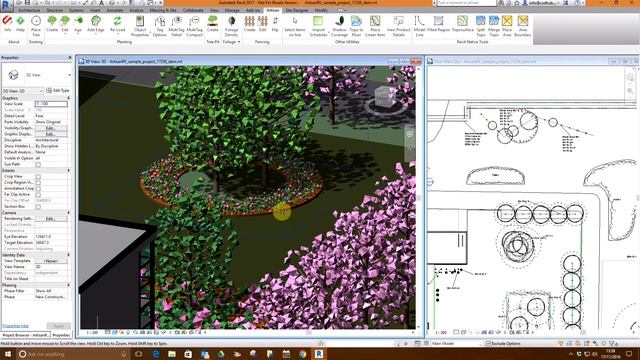Click the Topo to Floor tool
Screen dimensions: 640x360
pos(356,26)
